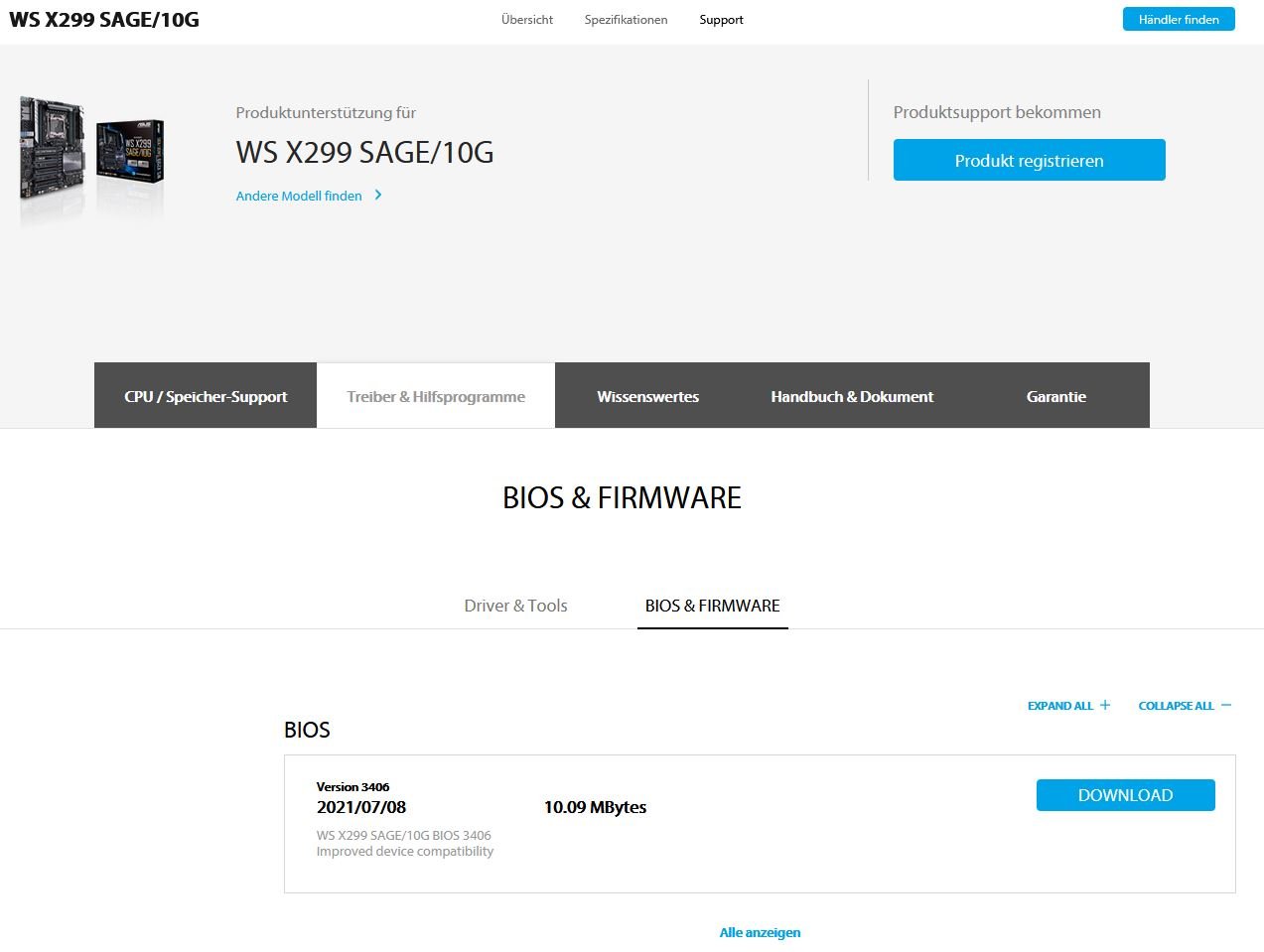Viewport: 1264px width, 952px height.
Task: Click the Alle anzeigen link
Action: pos(760,932)
